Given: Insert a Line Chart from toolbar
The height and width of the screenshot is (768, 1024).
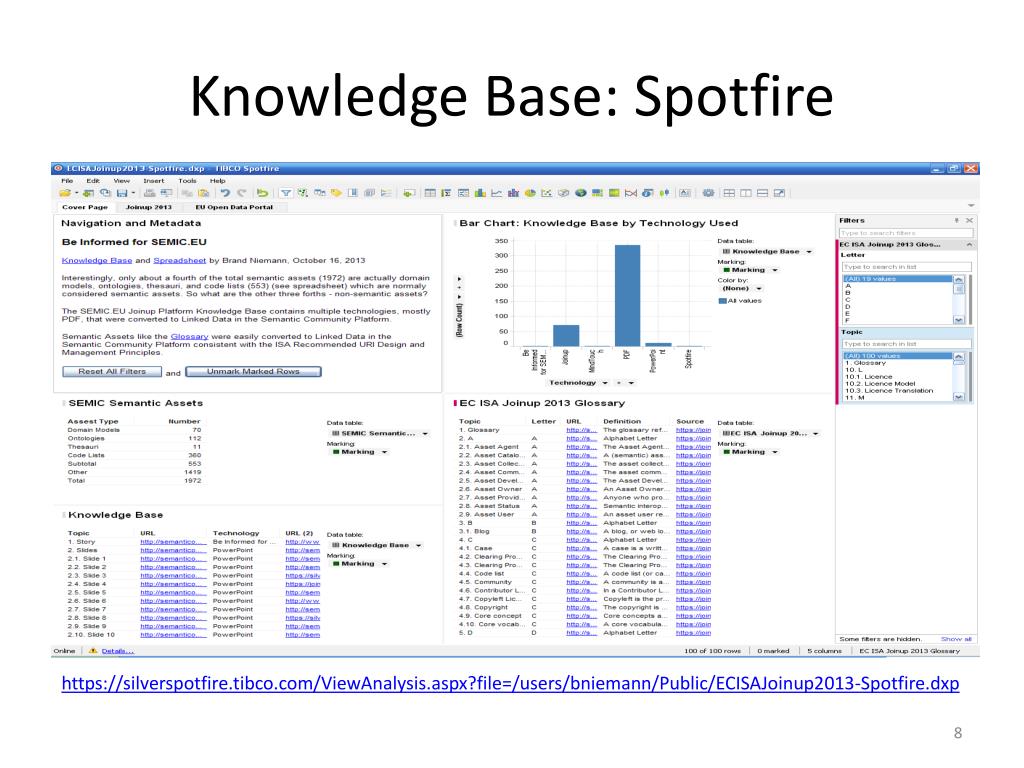Looking at the screenshot, I should 496,193.
